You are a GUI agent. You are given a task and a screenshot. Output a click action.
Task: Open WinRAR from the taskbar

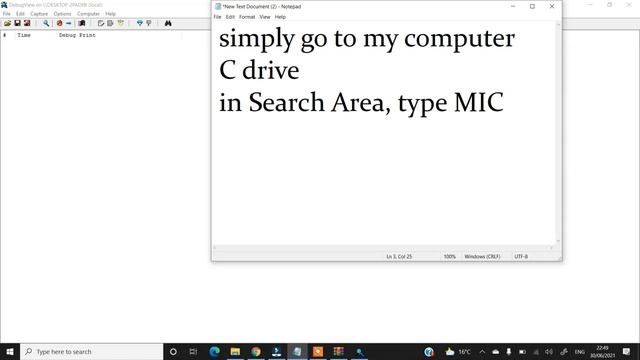coord(338,351)
